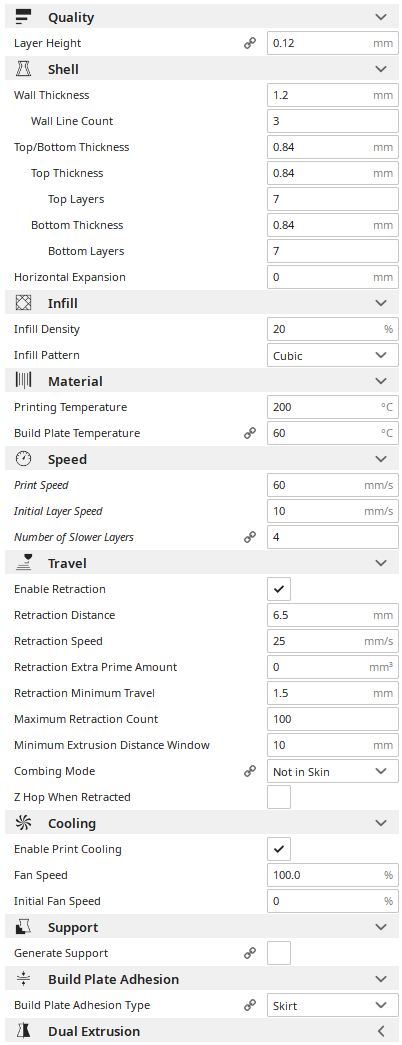Open the Build Plate Adhesion Type dropdown
Image resolution: width=402 pixels, height=1045 pixels.
click(333, 1005)
